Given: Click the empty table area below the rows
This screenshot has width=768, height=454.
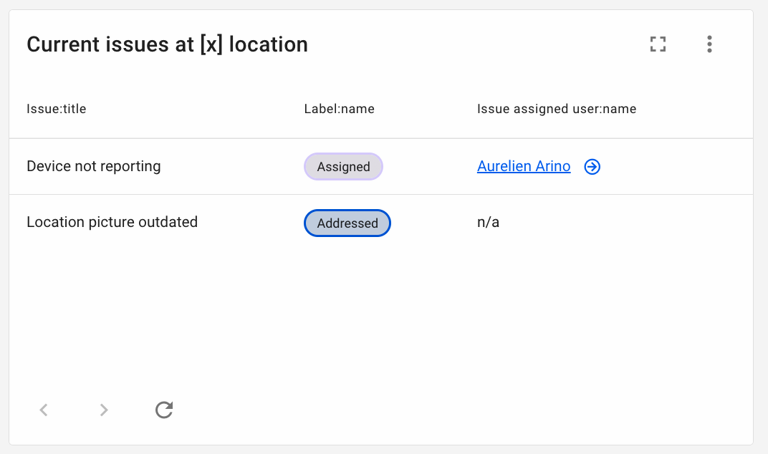Looking at the screenshot, I should [380, 310].
